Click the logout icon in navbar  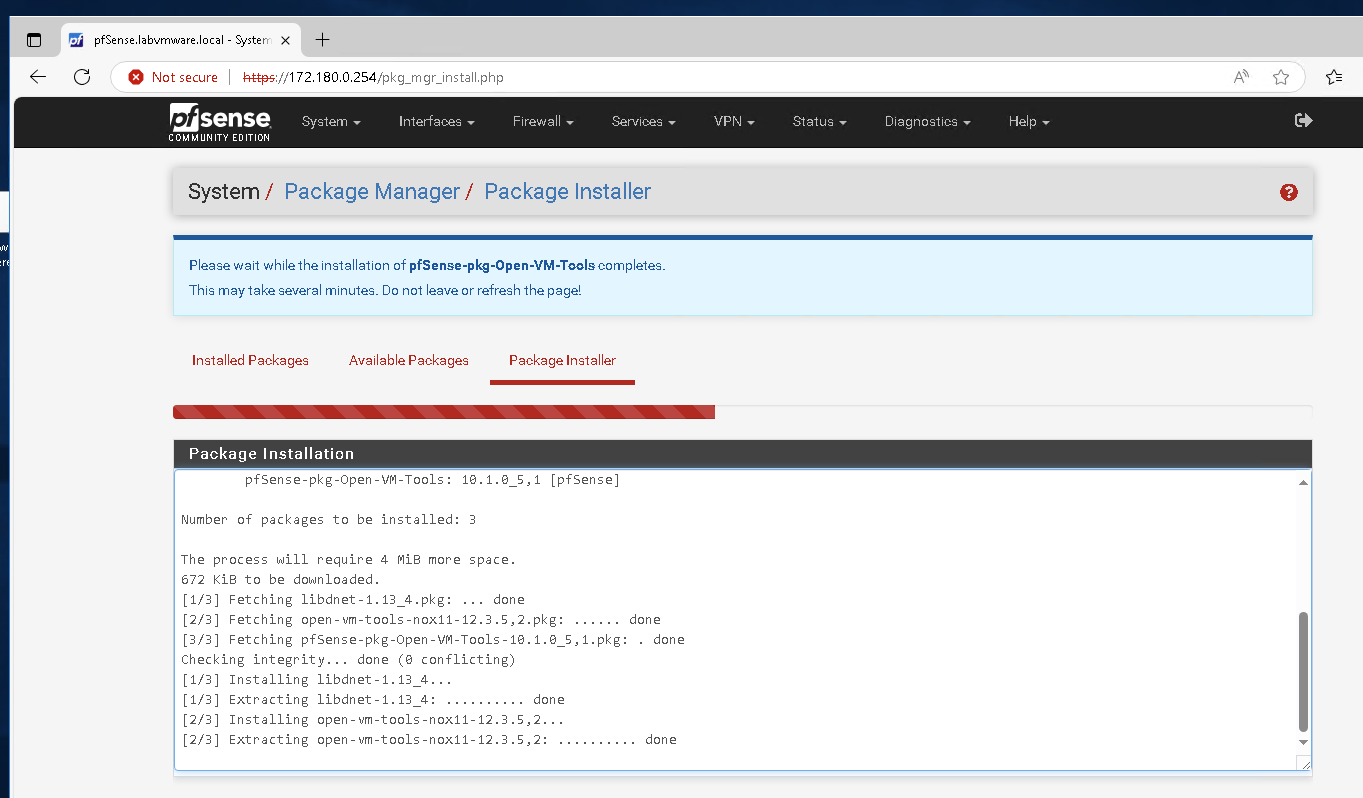1303,121
